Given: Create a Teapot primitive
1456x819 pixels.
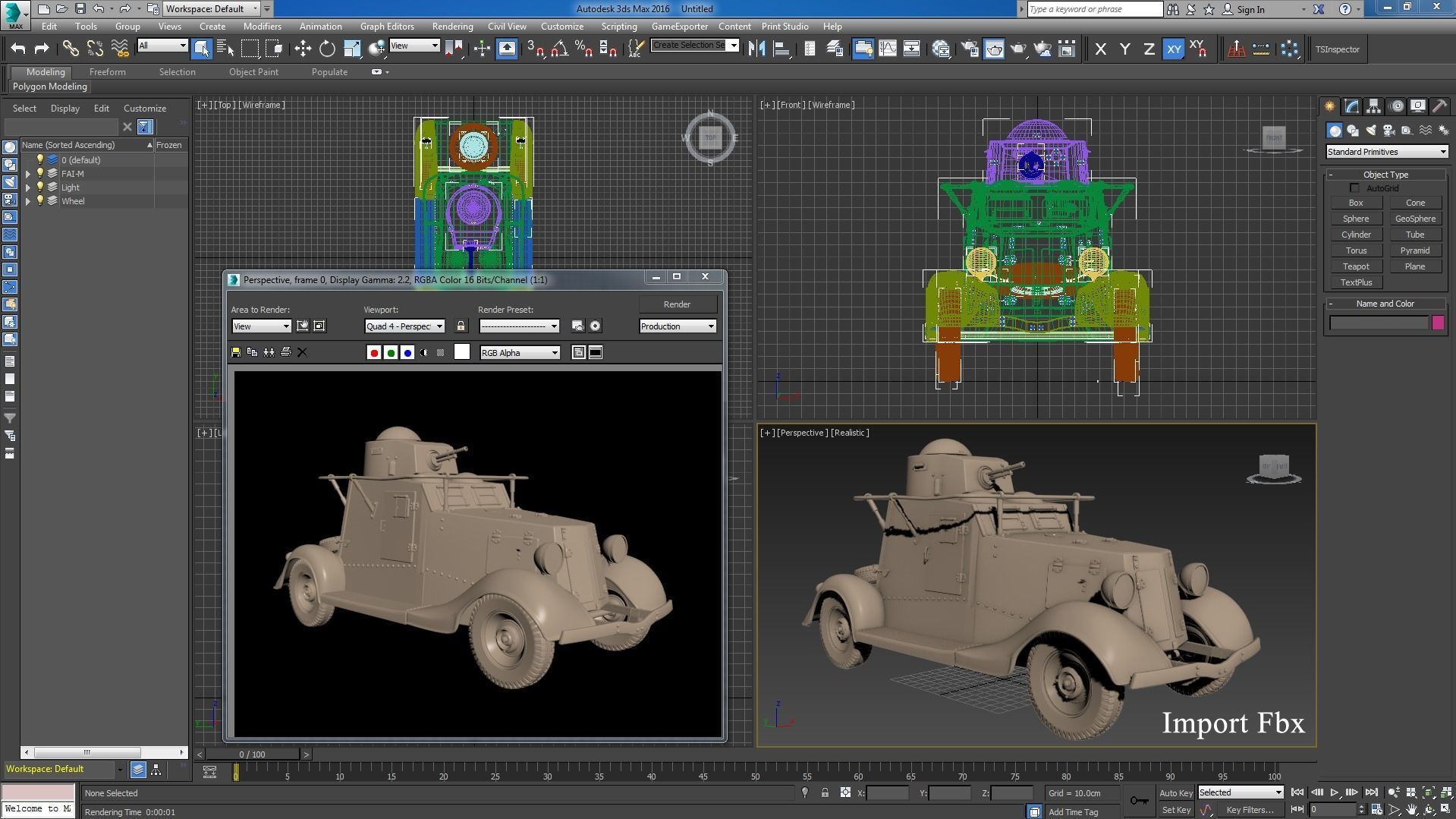Looking at the screenshot, I should (1355, 266).
